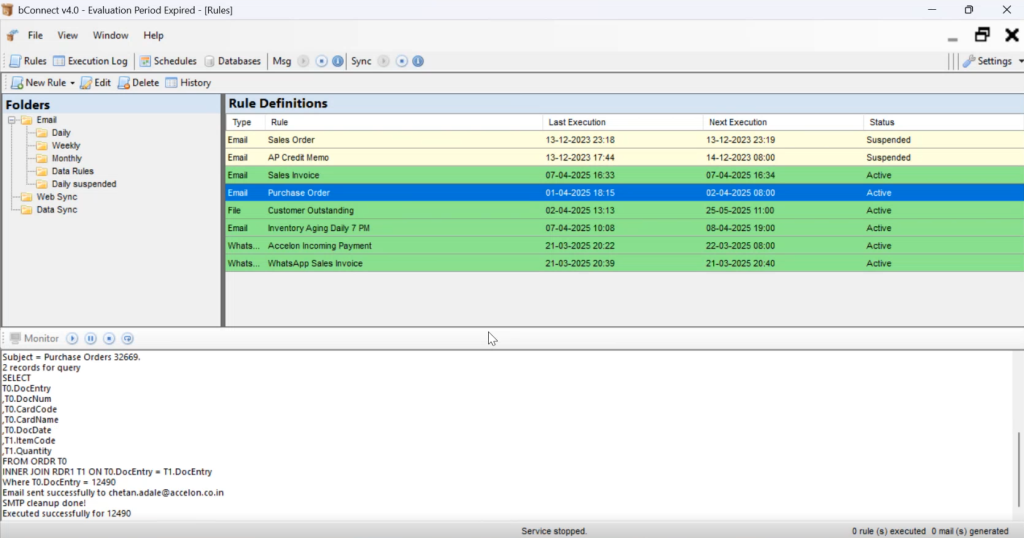This screenshot has width=1024, height=538.
Task: Select the Monthly folder
Action: pyautogui.click(x=67, y=158)
